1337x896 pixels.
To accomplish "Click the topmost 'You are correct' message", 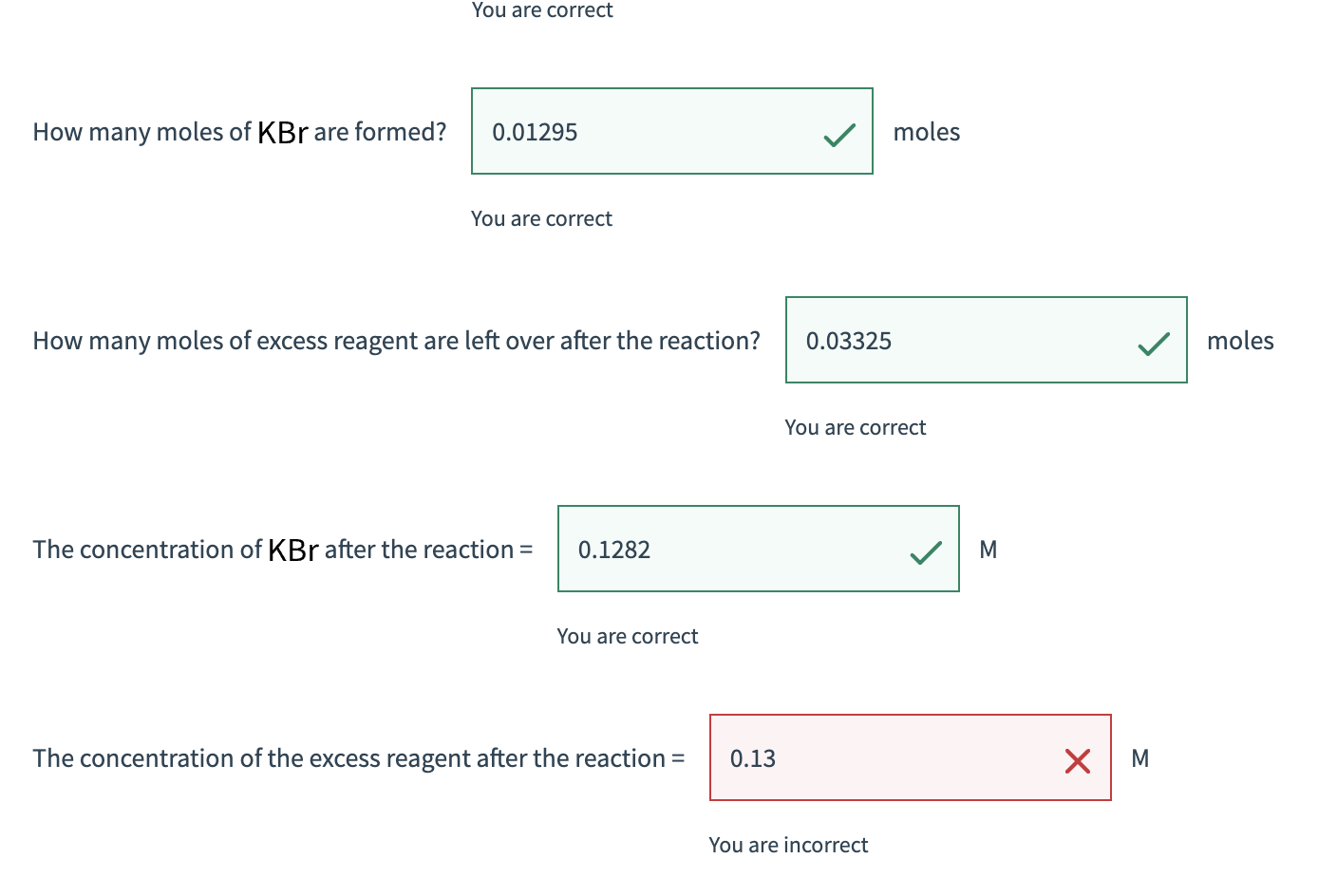I will 542,9.
